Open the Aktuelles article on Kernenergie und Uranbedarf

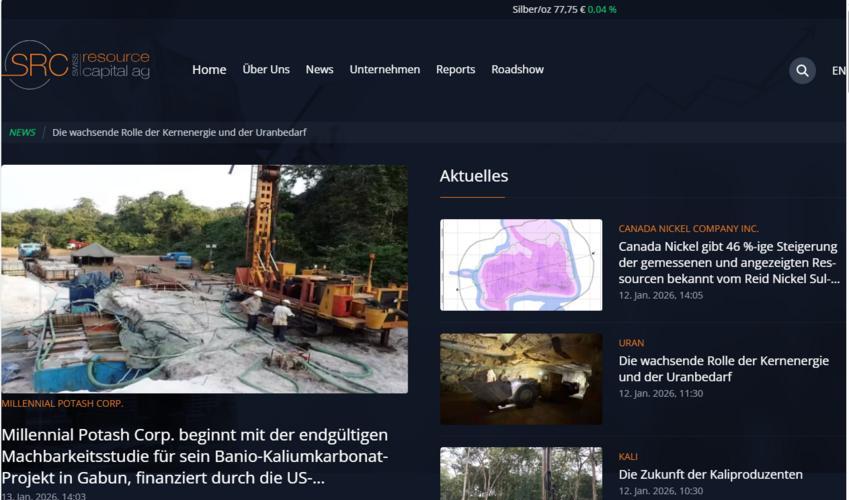[x=723, y=369]
